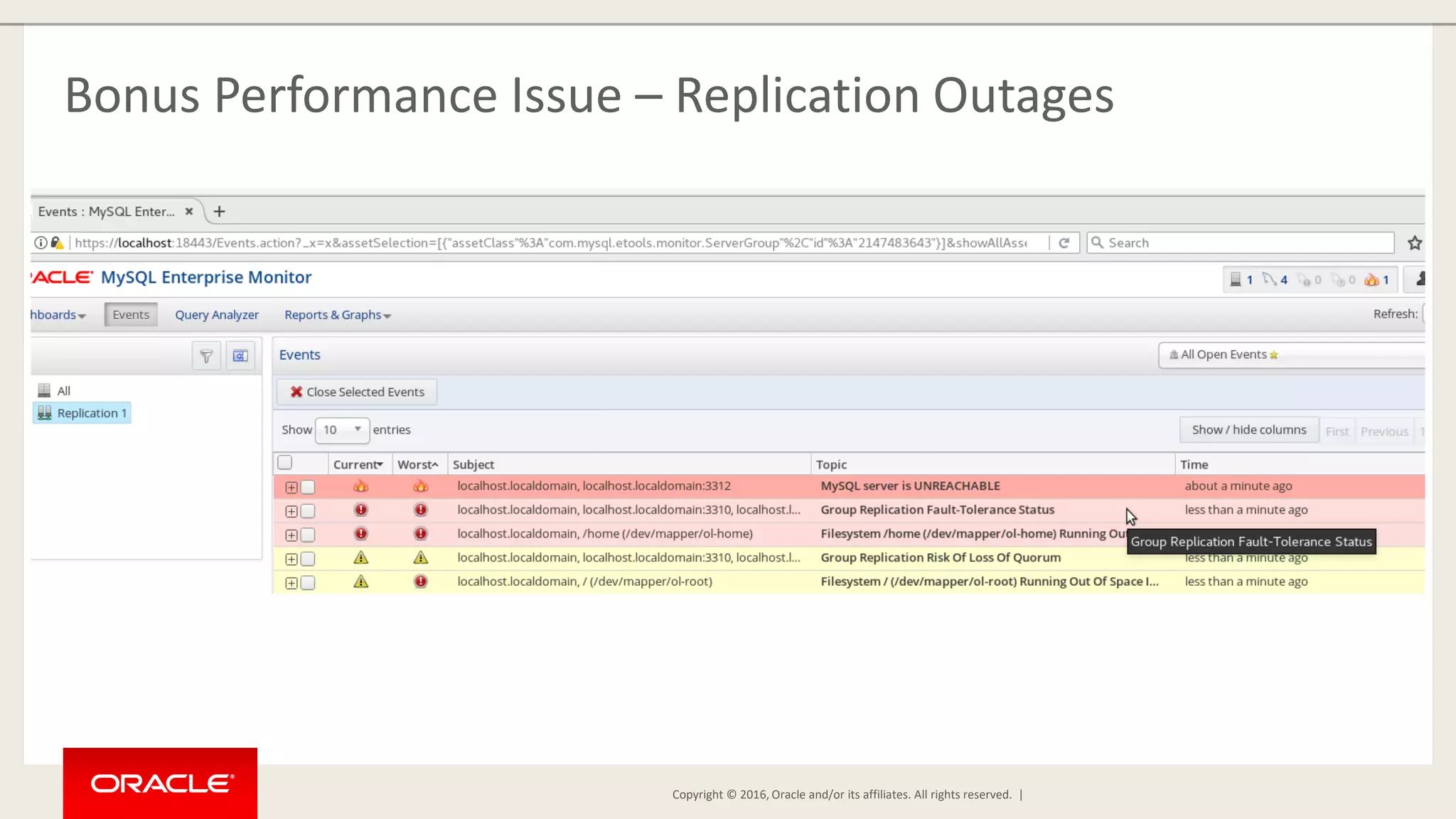Click the address bar URL
This screenshot has width=1456, height=819.
[550, 242]
